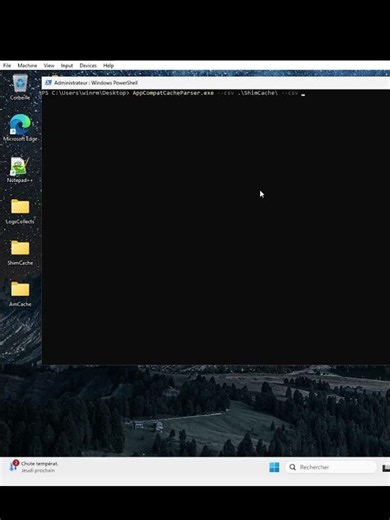Click the AppCompatCacheParser.exe command text
The width and height of the screenshot is (390, 520).
click(x=173, y=93)
